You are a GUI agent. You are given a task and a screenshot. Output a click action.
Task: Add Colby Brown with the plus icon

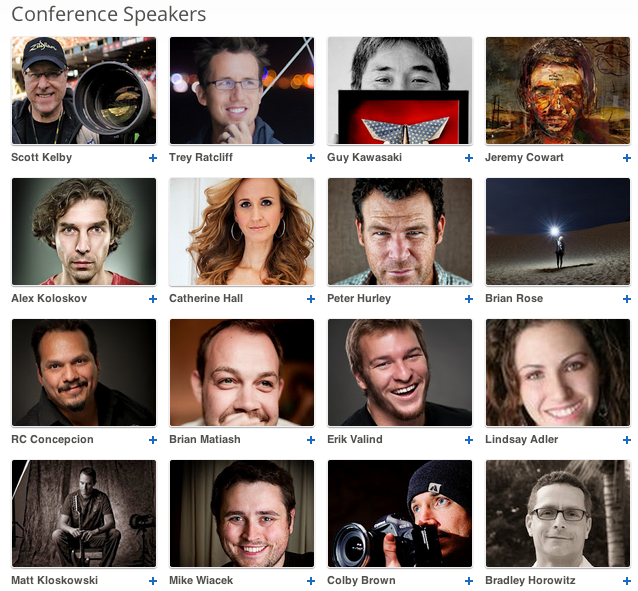[469, 581]
